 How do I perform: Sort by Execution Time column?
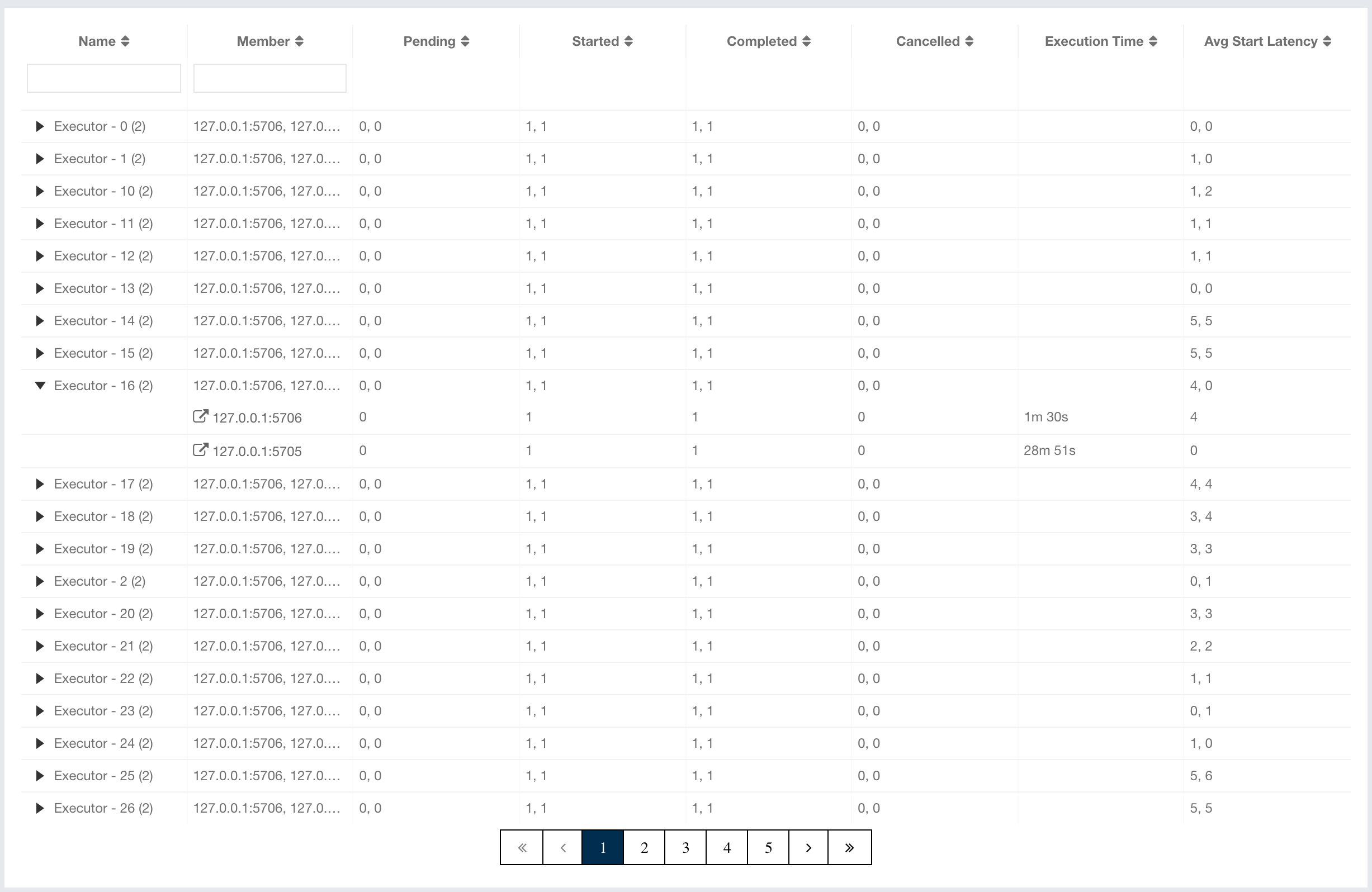(1153, 41)
